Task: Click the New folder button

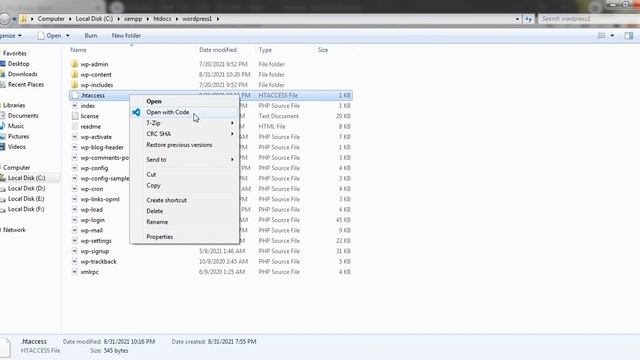Action: [126, 36]
